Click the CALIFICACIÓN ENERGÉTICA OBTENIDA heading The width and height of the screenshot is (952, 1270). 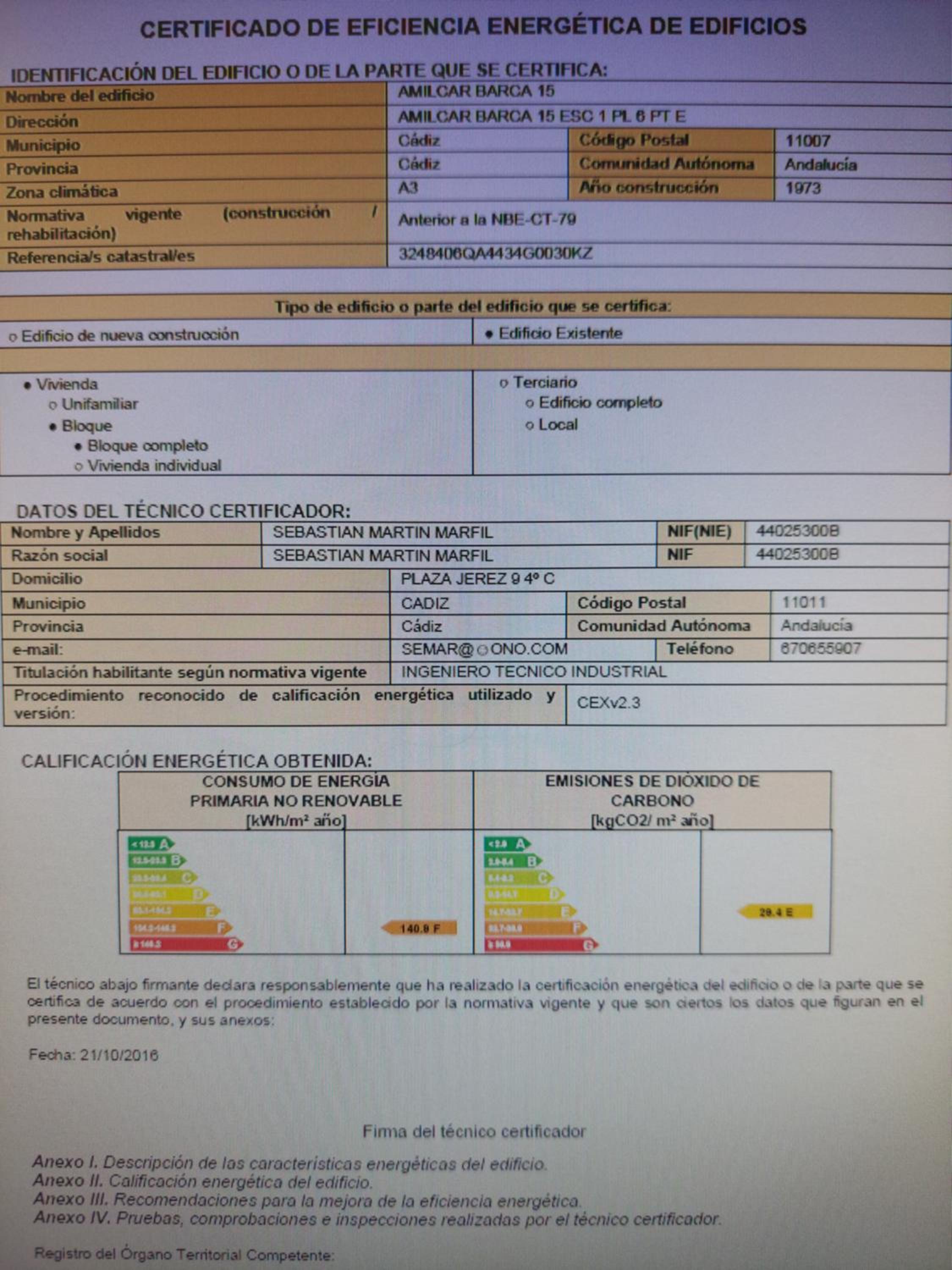(197, 761)
